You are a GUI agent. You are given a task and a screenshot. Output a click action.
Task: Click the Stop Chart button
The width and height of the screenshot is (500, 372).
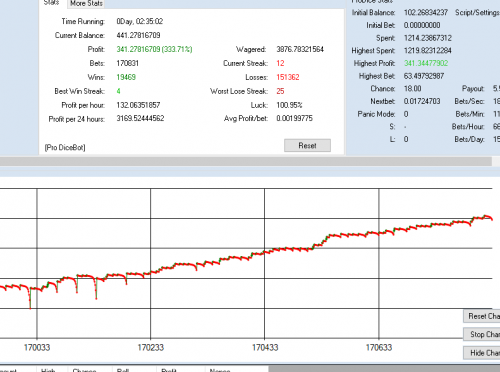(482, 334)
